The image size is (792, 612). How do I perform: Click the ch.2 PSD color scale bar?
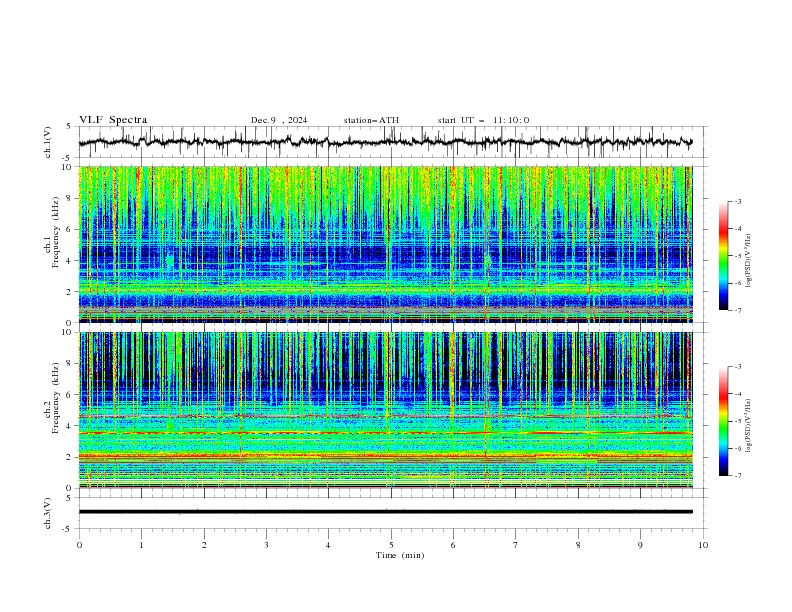tap(723, 421)
